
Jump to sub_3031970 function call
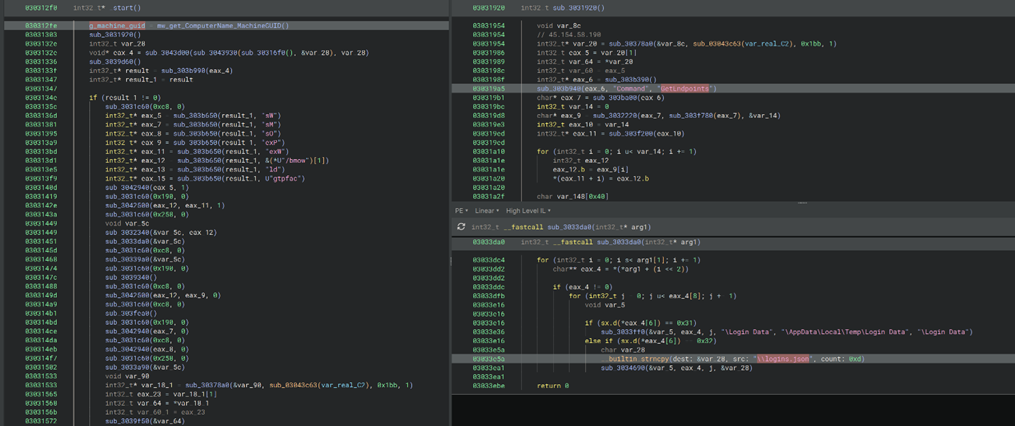tap(111, 33)
